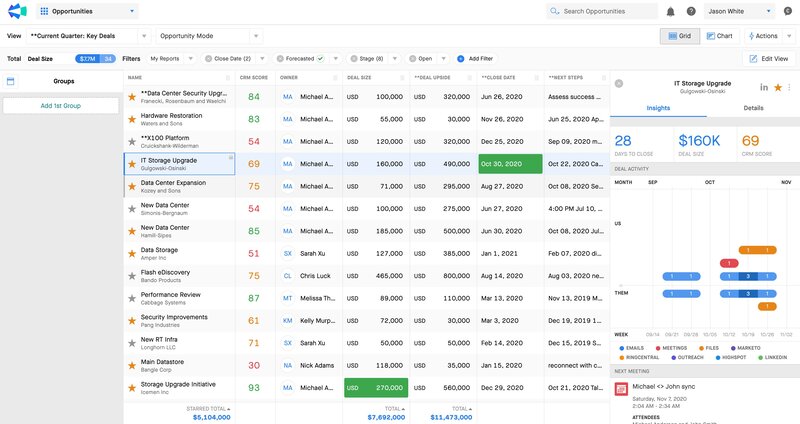Switch to Chart view
The width and height of the screenshot is (800, 424).
719,36
